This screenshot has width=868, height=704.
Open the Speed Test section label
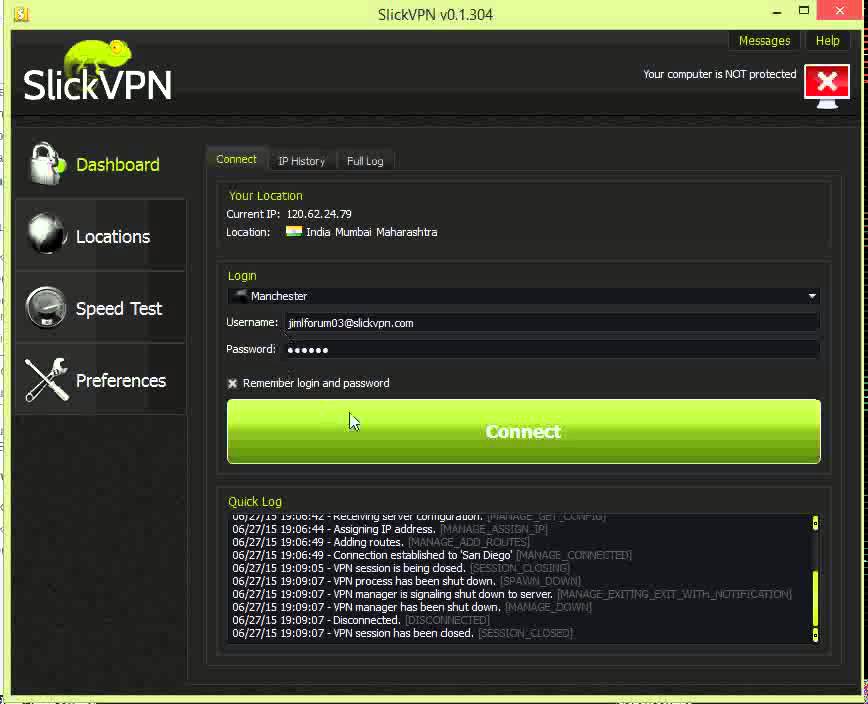119,308
